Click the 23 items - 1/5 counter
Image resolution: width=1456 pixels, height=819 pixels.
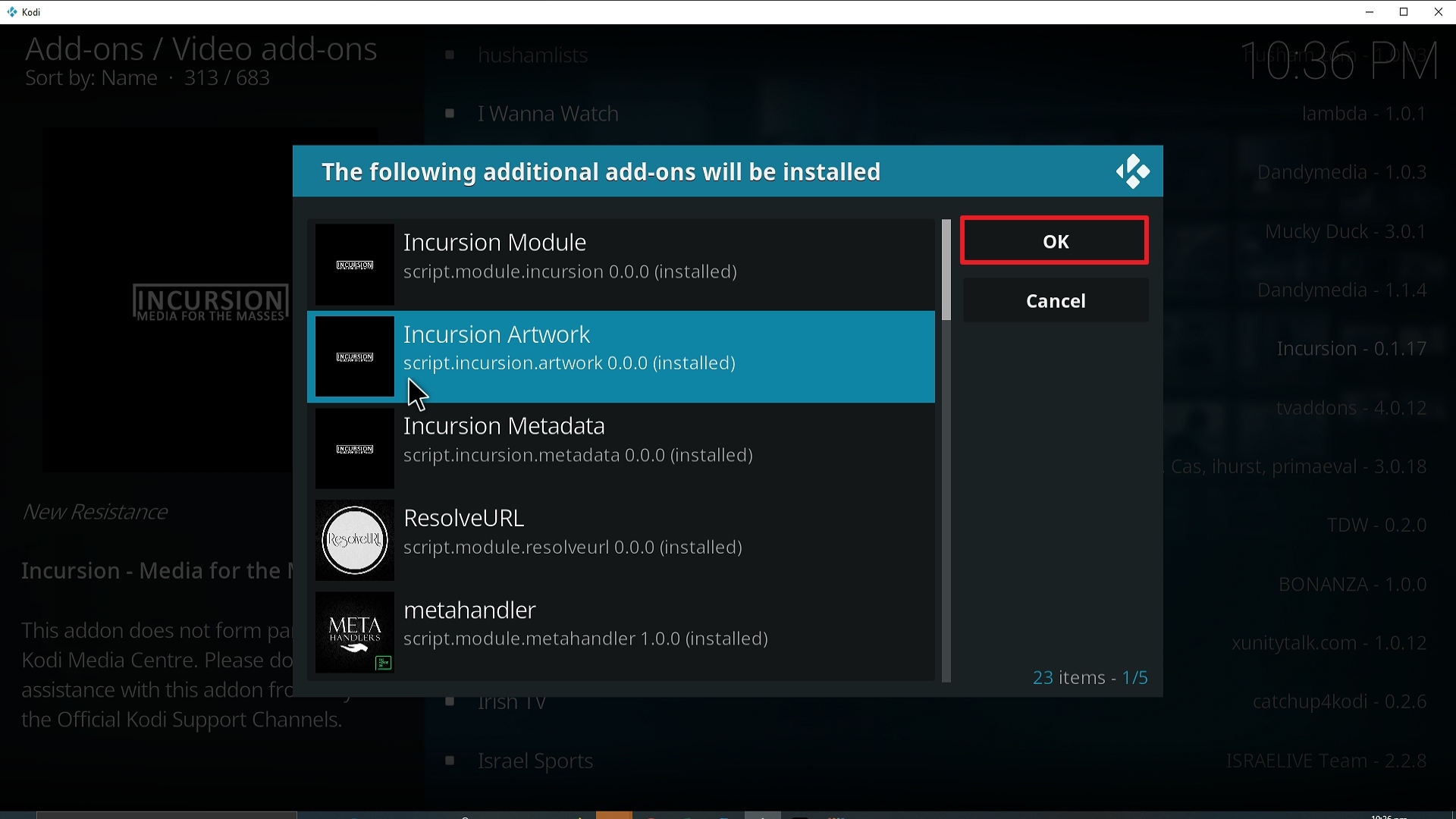tap(1090, 677)
